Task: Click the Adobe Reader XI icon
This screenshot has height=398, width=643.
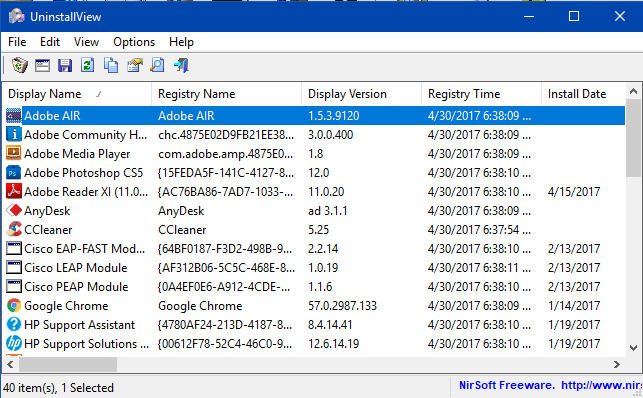Action: [x=14, y=191]
